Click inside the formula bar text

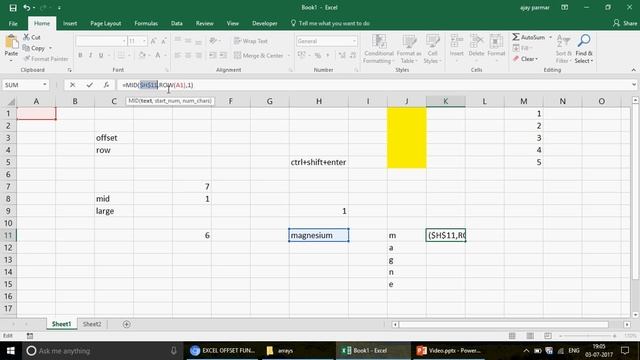pos(157,85)
